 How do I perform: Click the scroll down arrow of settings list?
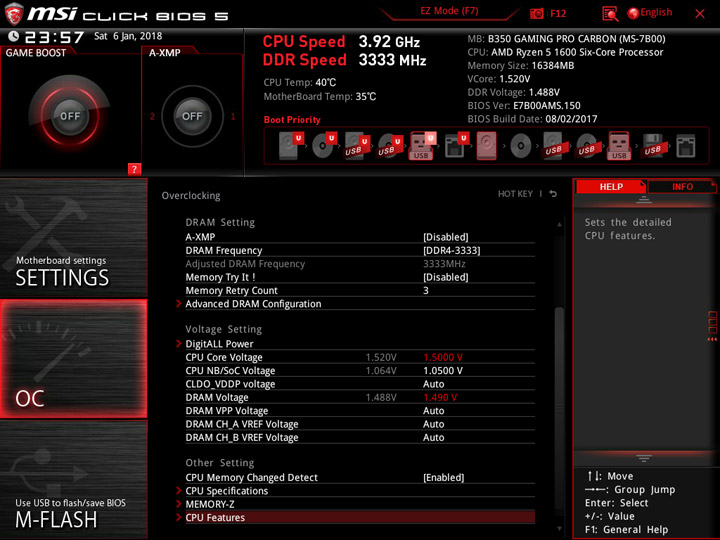pyautogui.click(x=559, y=529)
